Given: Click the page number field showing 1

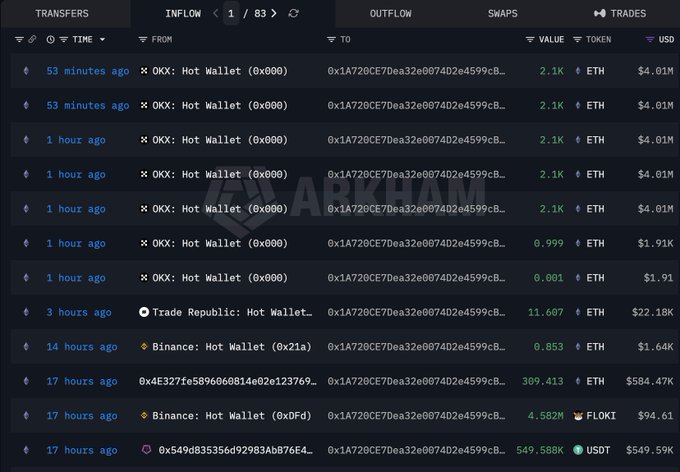Looking at the screenshot, I should pyautogui.click(x=231, y=13).
